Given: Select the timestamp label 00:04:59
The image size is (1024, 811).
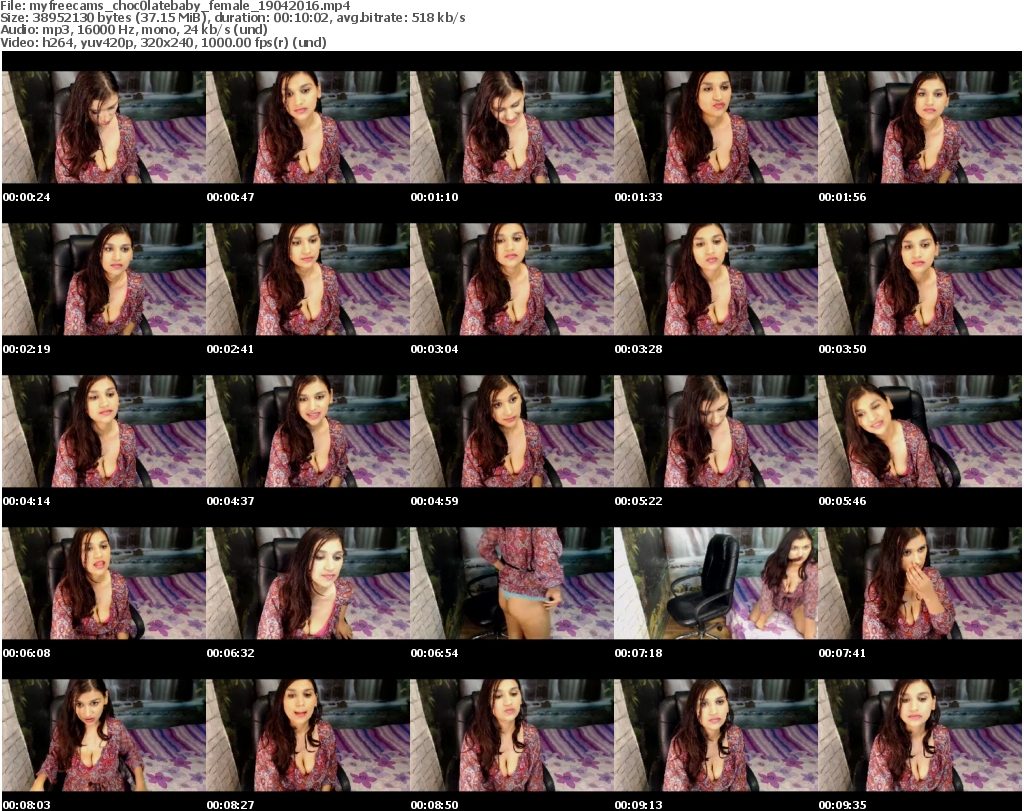Looking at the screenshot, I should pyautogui.click(x=434, y=501).
